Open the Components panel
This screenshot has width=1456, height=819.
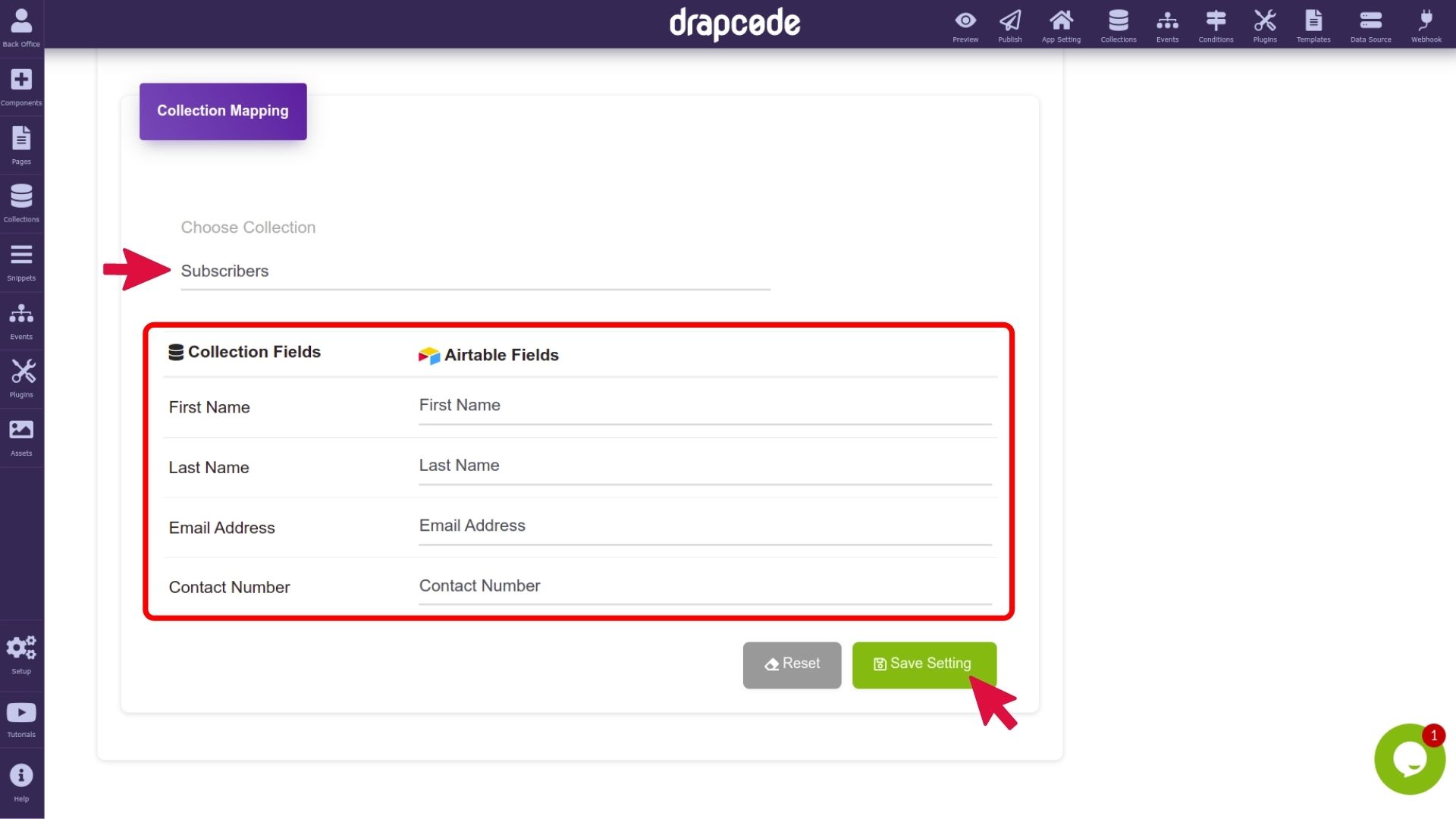pos(21,86)
